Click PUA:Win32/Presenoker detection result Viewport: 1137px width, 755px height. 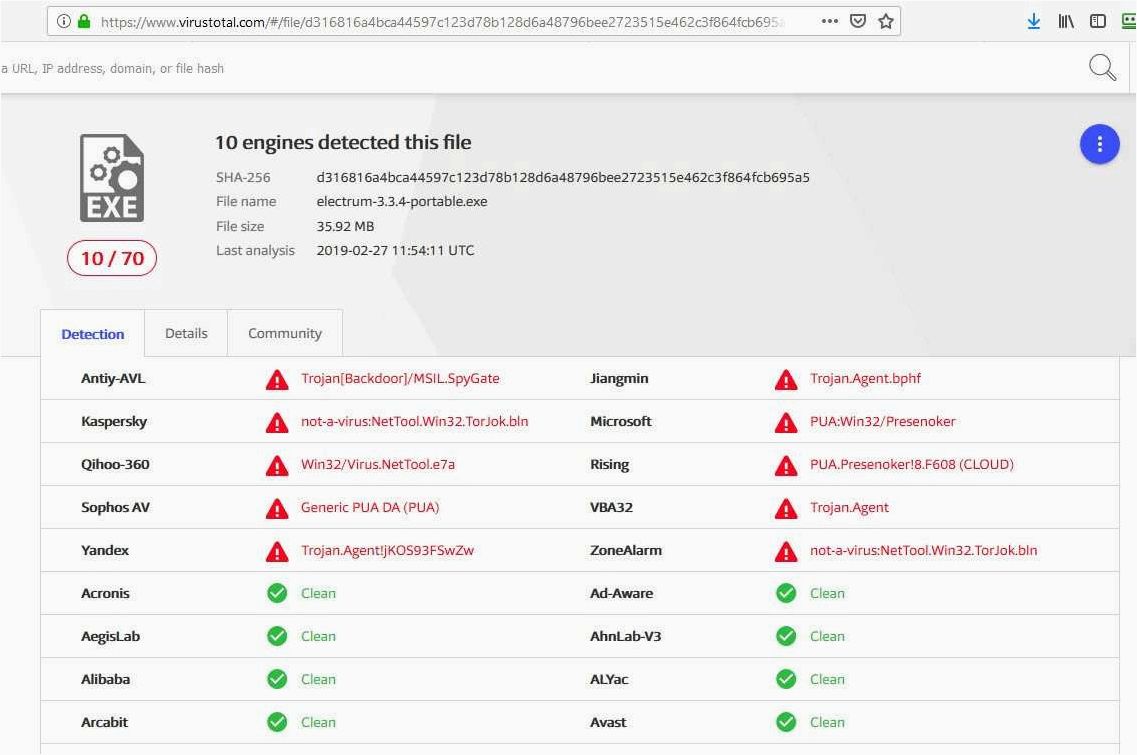(882, 421)
